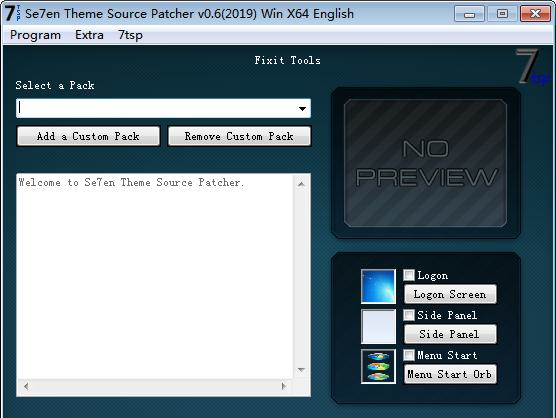Click Add a Custom Pack button

[x=88, y=136]
